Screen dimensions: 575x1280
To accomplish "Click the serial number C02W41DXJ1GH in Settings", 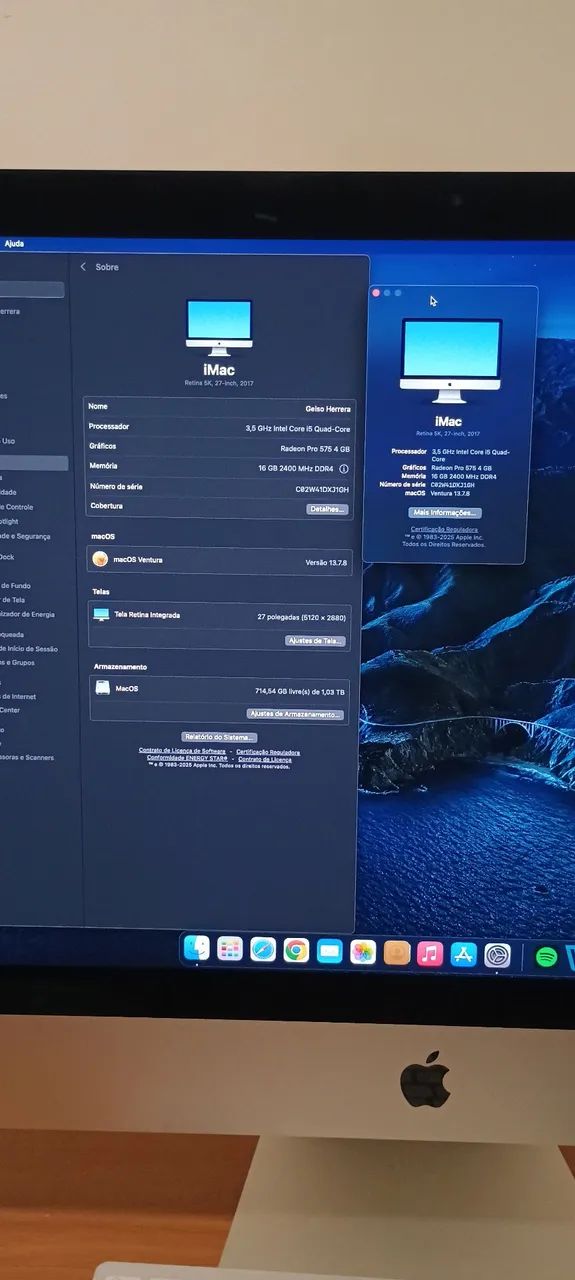I will pos(322,489).
